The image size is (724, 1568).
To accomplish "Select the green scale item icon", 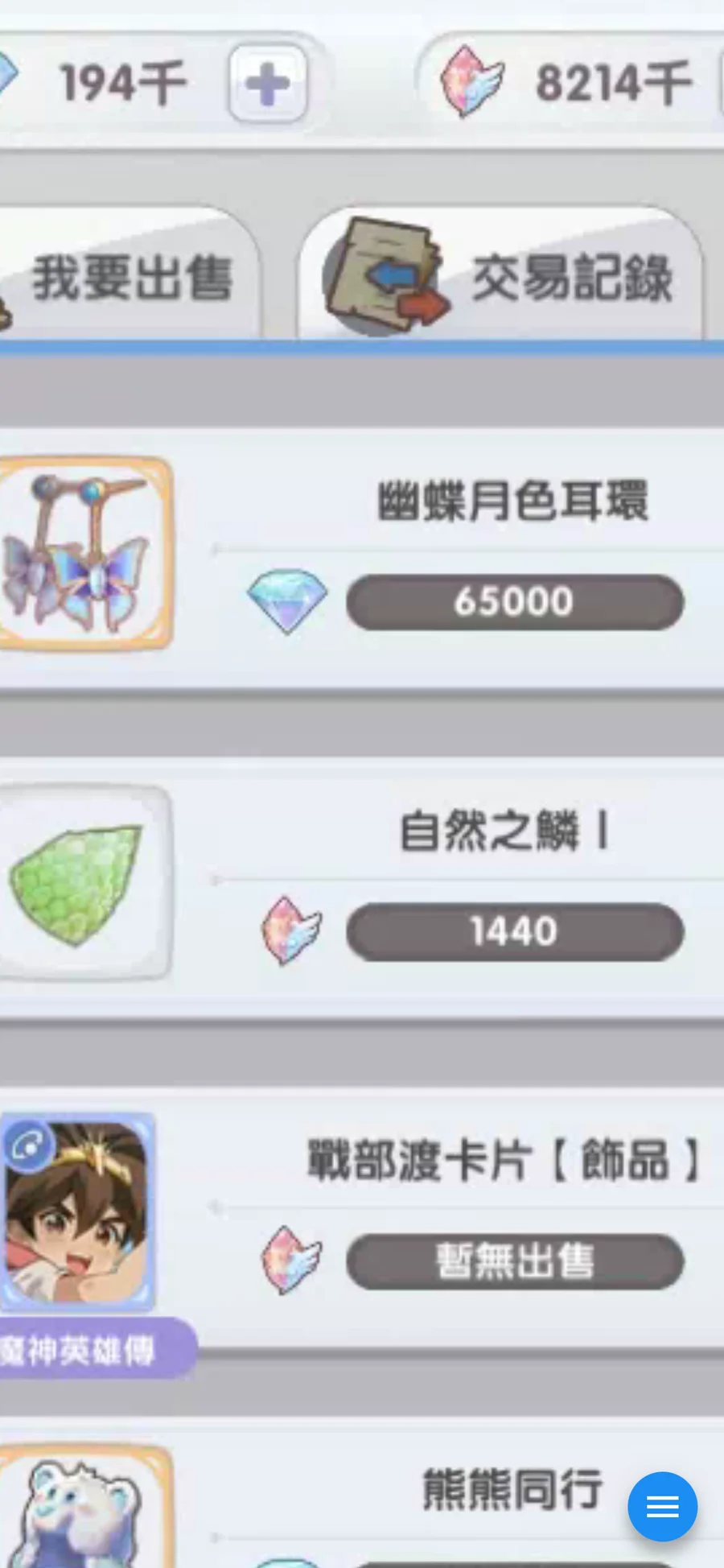I will [x=84, y=883].
